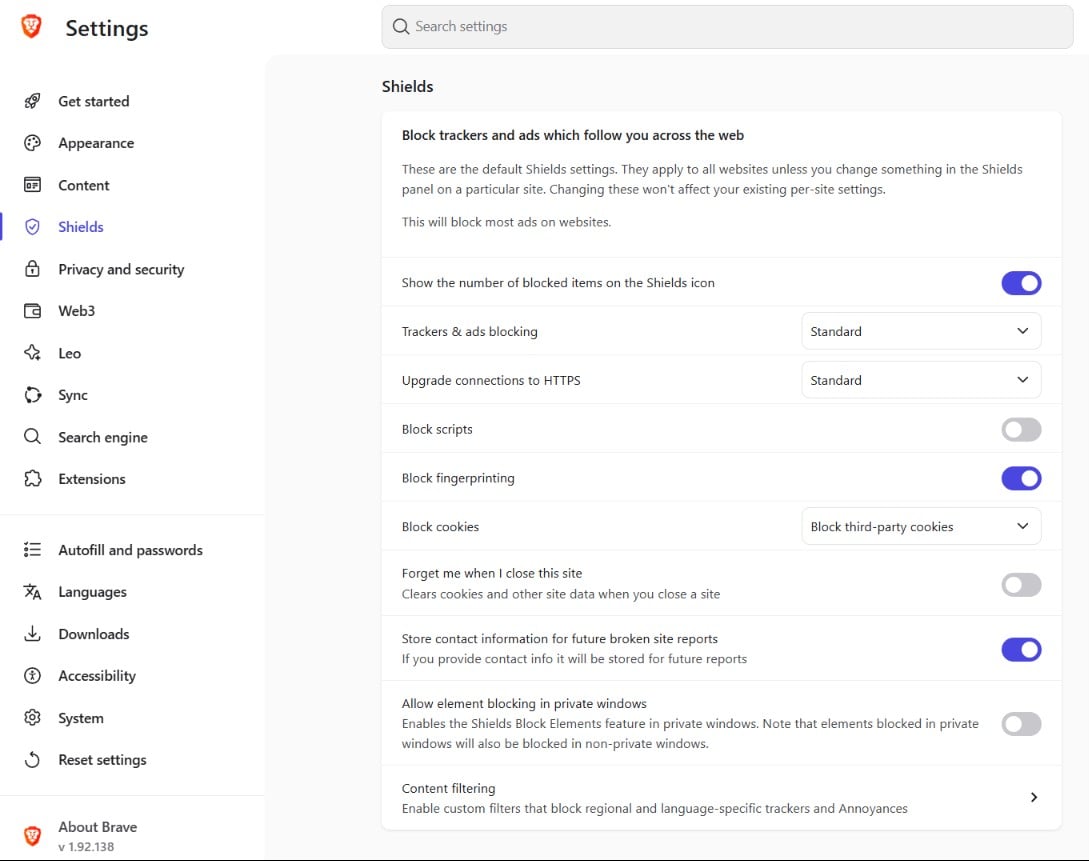This screenshot has width=1089, height=861.
Task: Turn on Forget me when I close this site
Action: [1021, 585]
